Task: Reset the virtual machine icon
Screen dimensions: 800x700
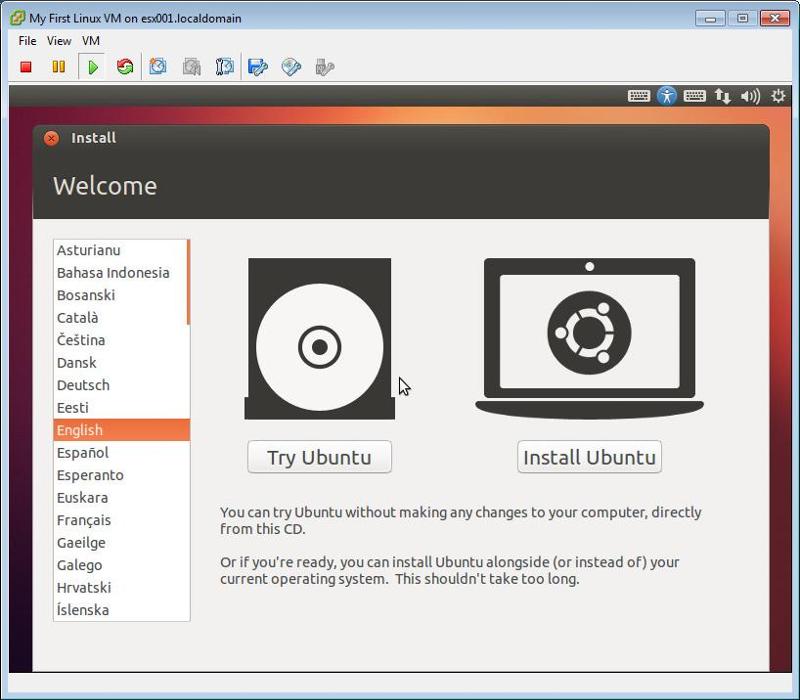Action: pos(125,67)
